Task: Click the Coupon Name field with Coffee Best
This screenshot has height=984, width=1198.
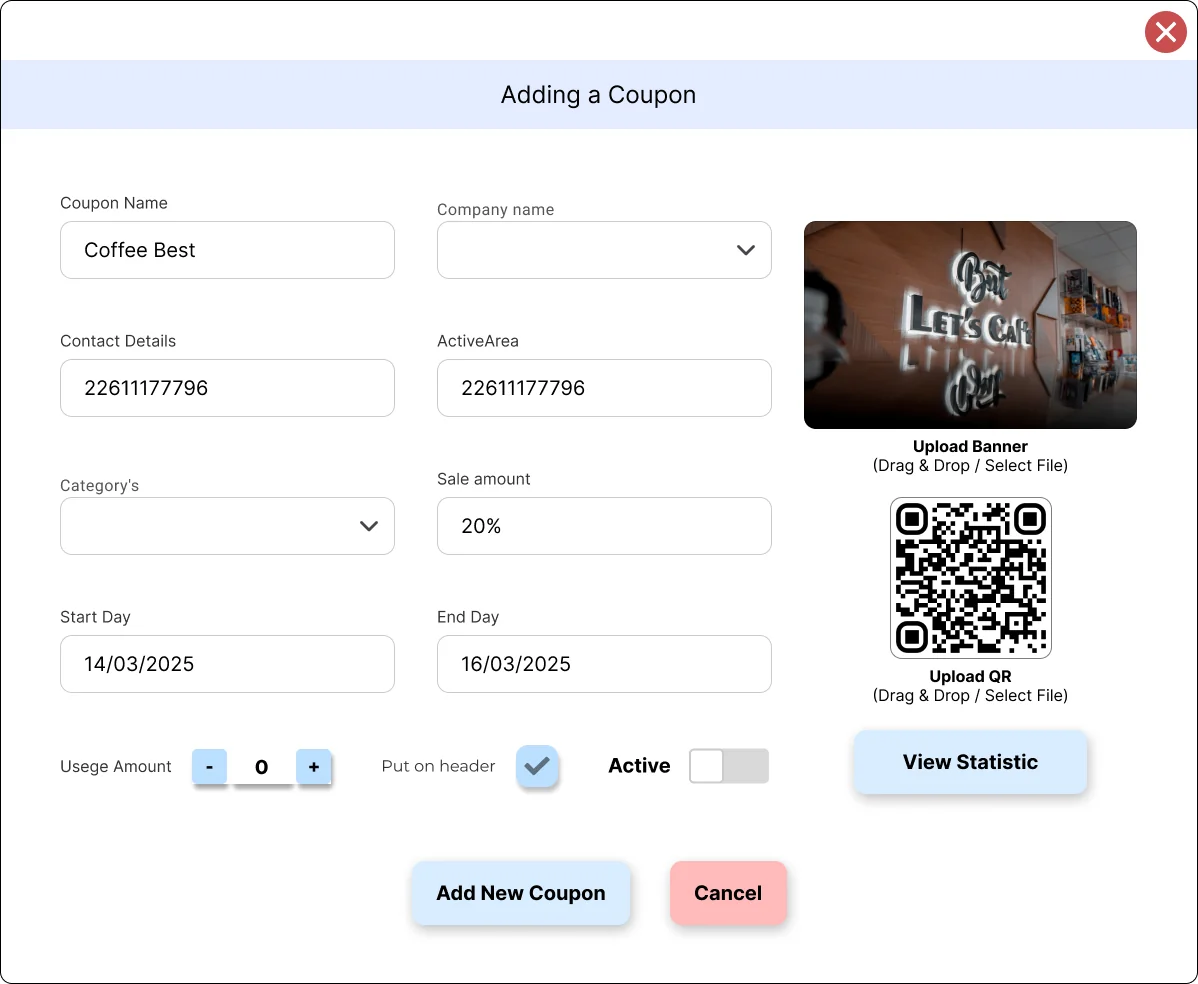Action: tap(227, 250)
